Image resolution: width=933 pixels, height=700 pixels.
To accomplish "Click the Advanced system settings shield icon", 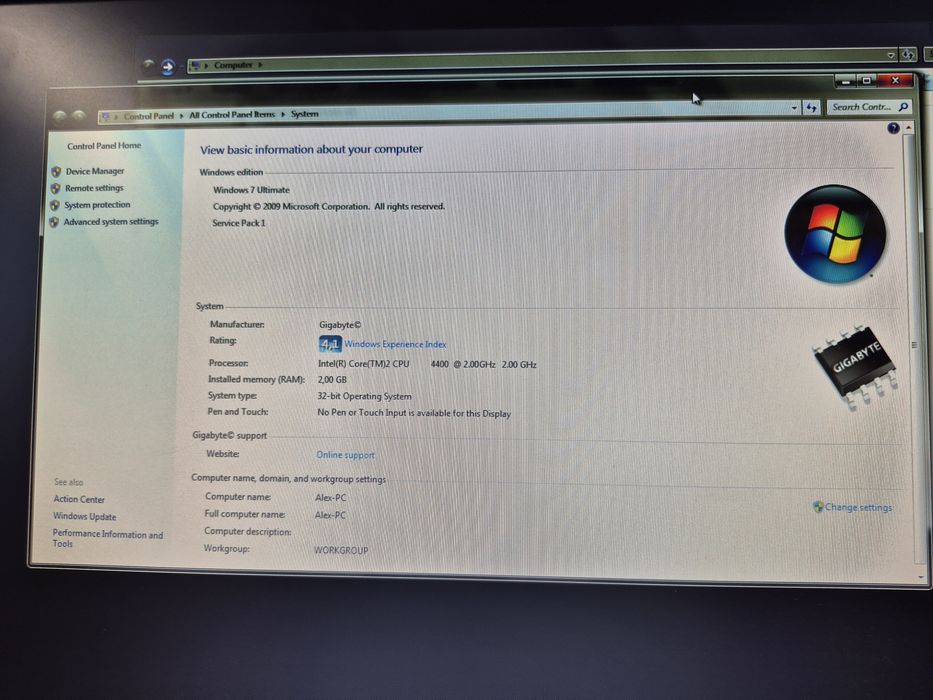I will tap(54, 222).
